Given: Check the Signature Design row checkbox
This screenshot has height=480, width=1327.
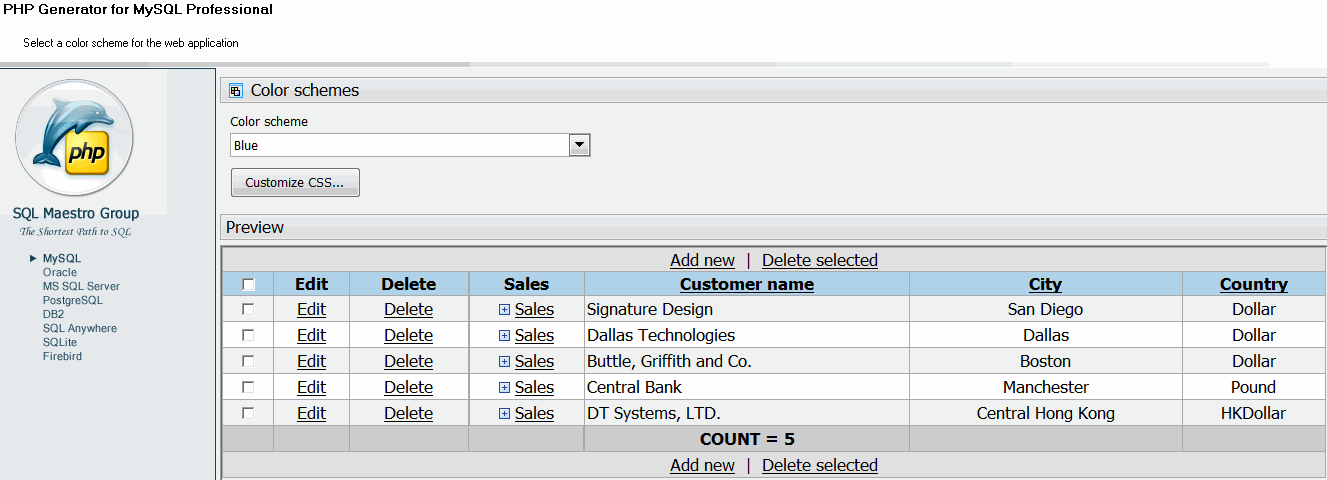Looking at the screenshot, I should point(249,310).
